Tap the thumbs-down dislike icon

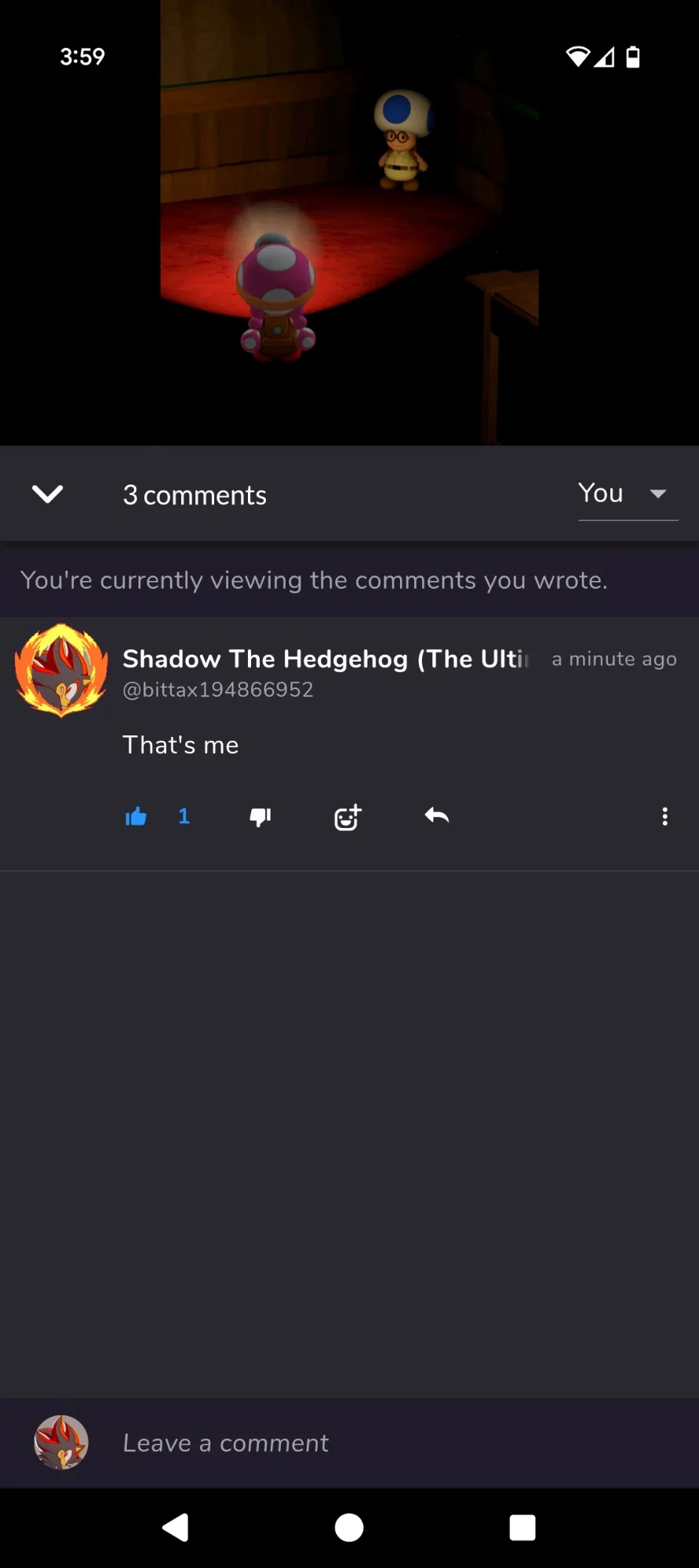(x=260, y=817)
